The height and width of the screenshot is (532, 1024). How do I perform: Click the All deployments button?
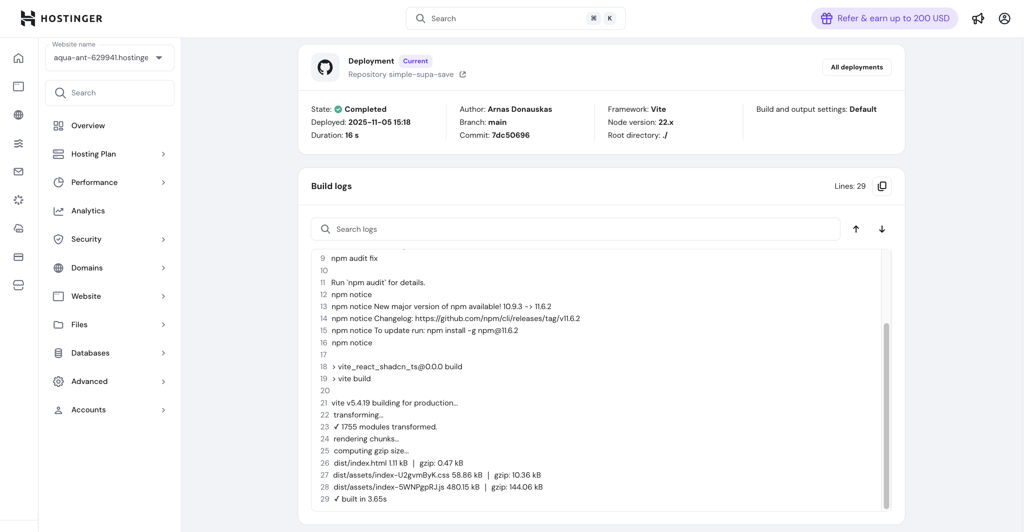tap(856, 67)
